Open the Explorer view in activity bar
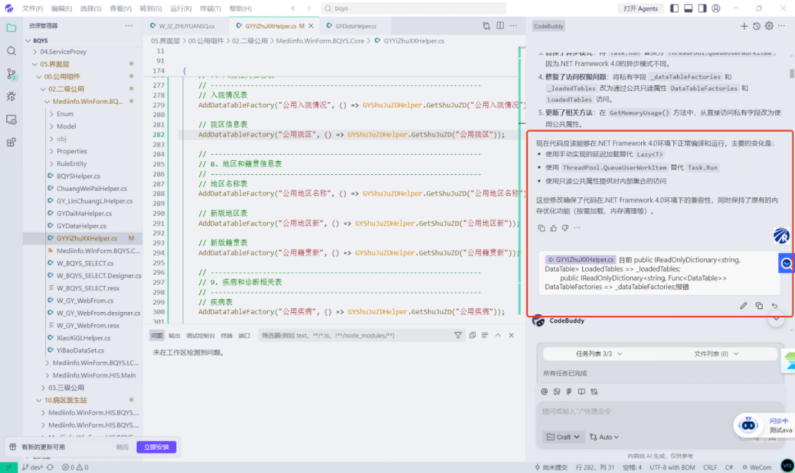The image size is (795, 473). coord(11,28)
